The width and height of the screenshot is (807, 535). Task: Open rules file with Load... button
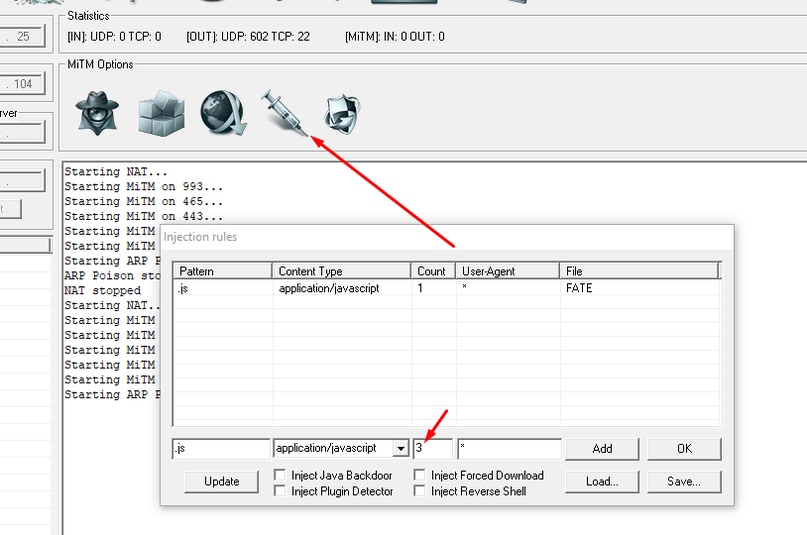[x=602, y=481]
